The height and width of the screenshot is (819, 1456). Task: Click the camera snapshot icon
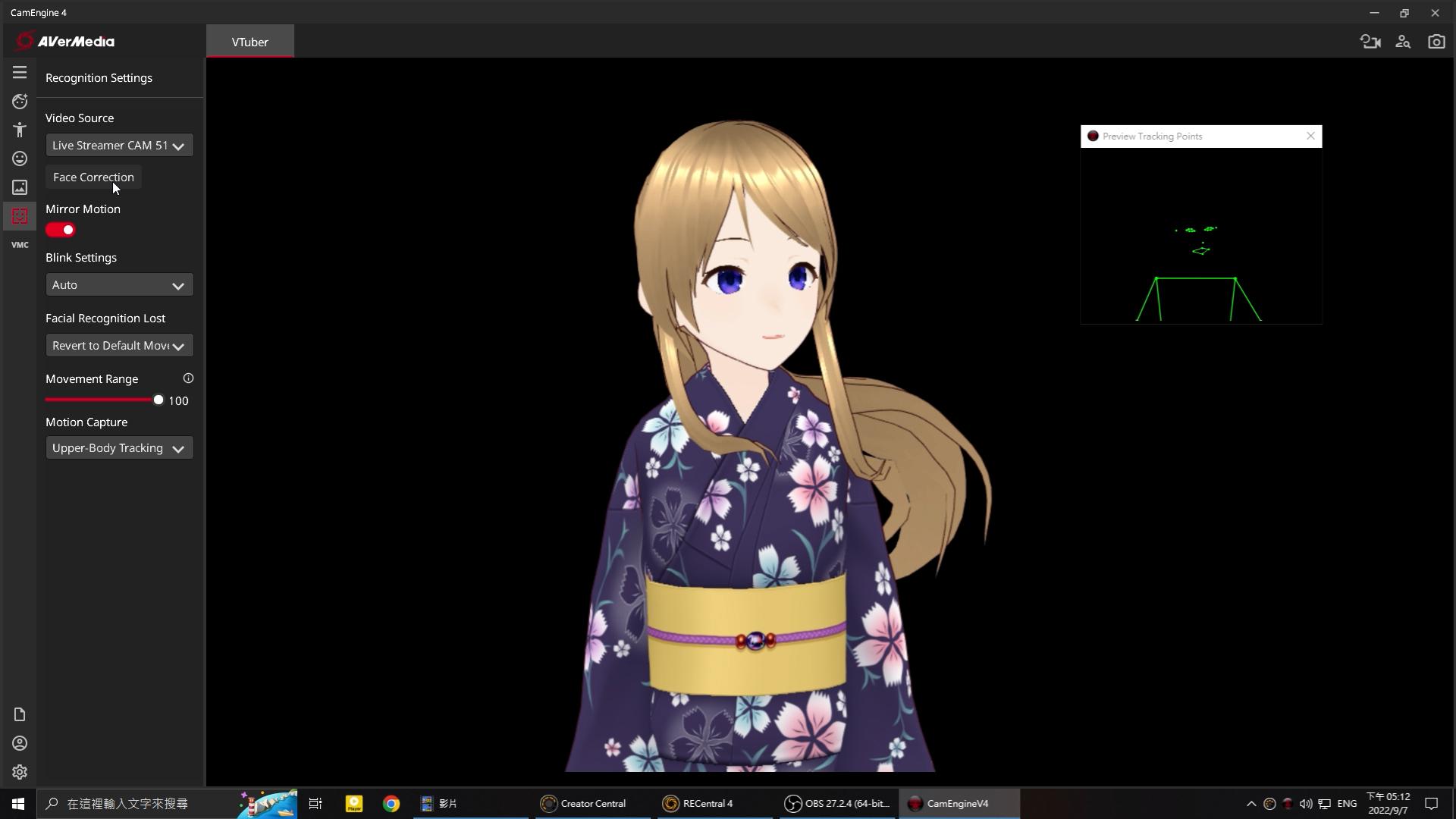[x=1436, y=42]
